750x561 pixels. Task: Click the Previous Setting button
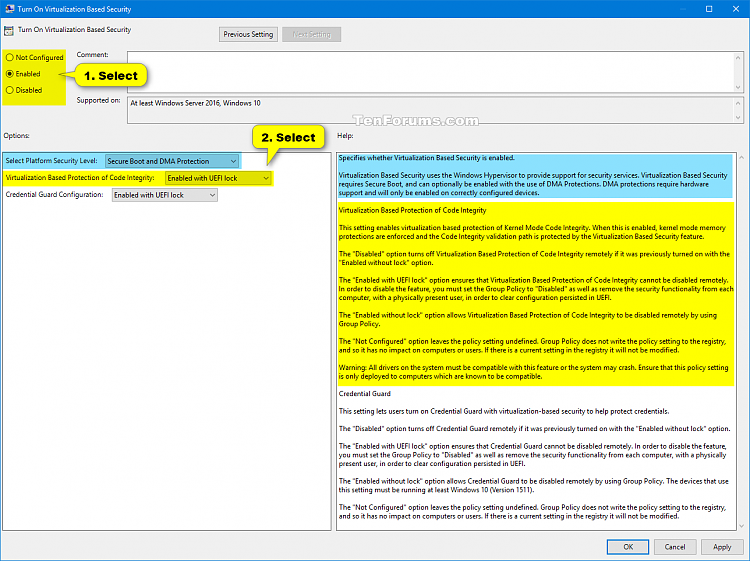coord(248,34)
